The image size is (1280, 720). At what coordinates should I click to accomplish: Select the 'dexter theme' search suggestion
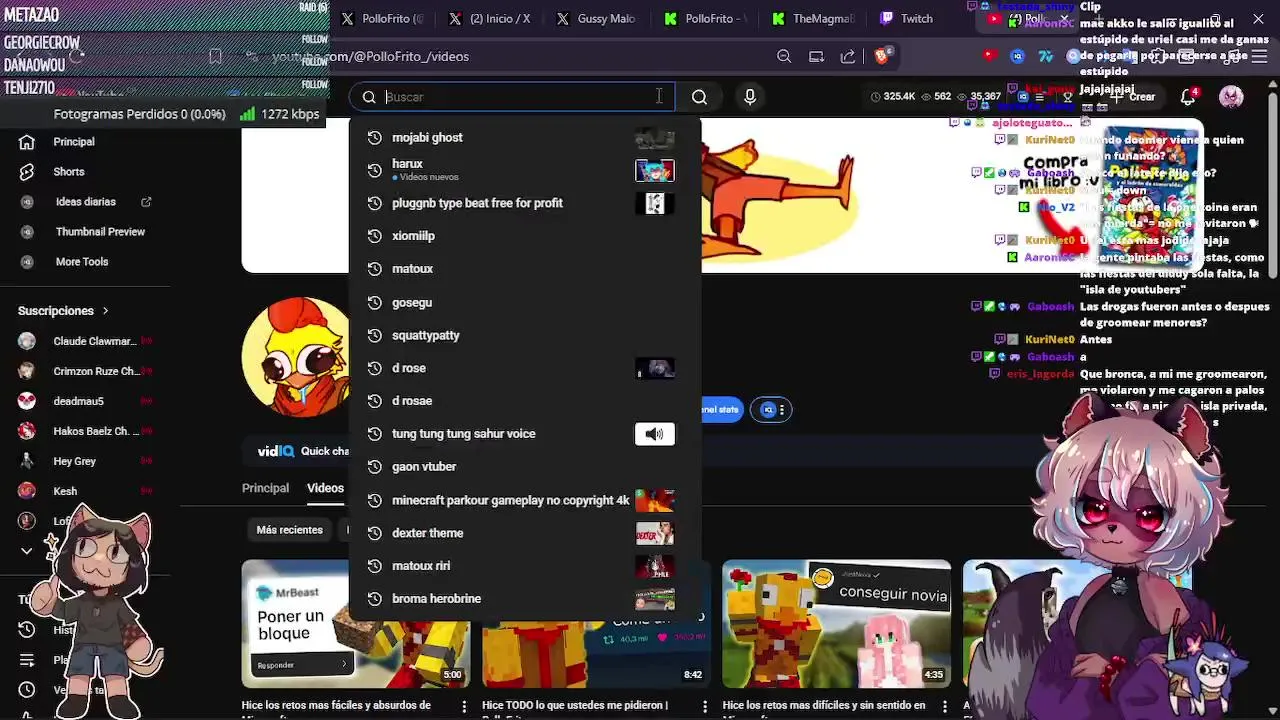525,533
